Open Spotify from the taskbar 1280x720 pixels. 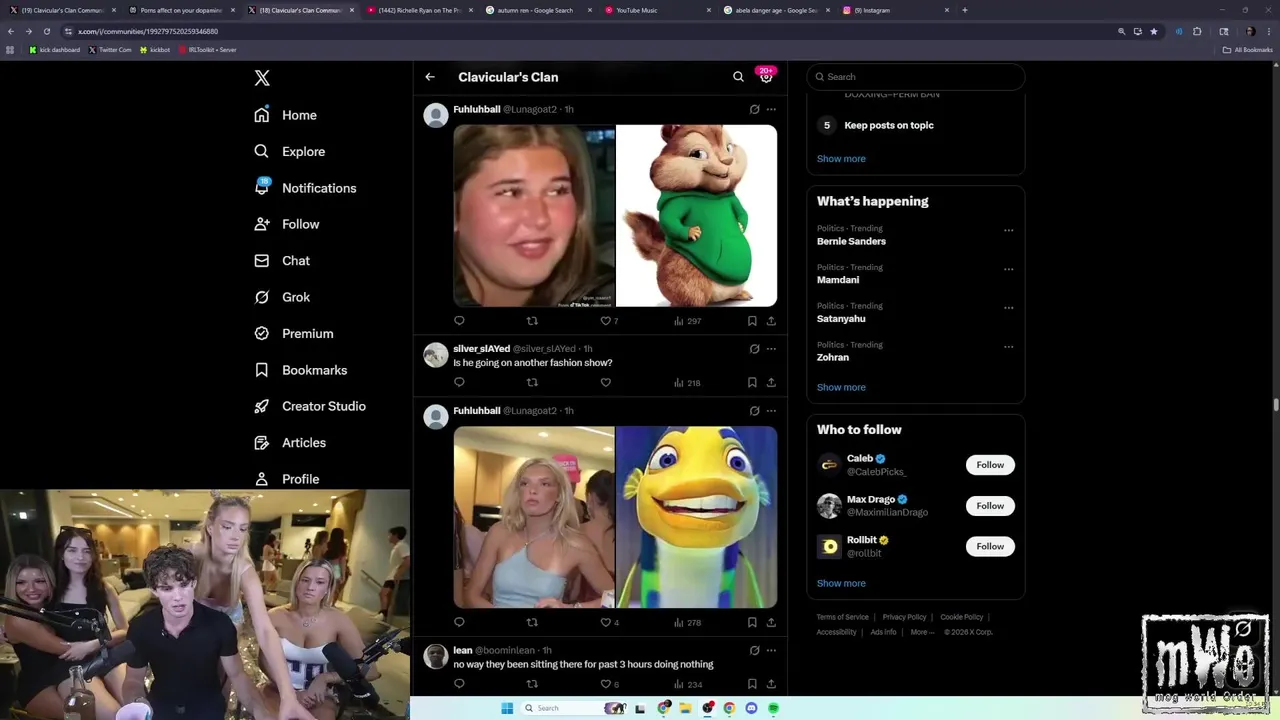coord(773,708)
